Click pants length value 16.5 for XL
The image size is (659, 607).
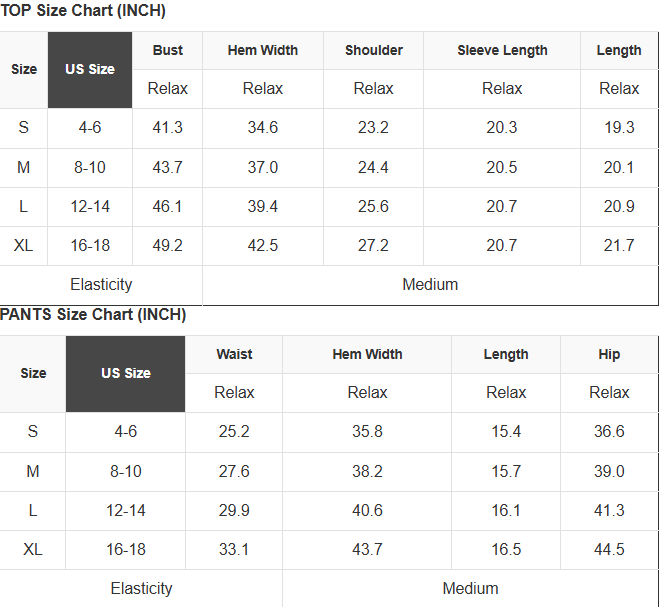coord(506,549)
